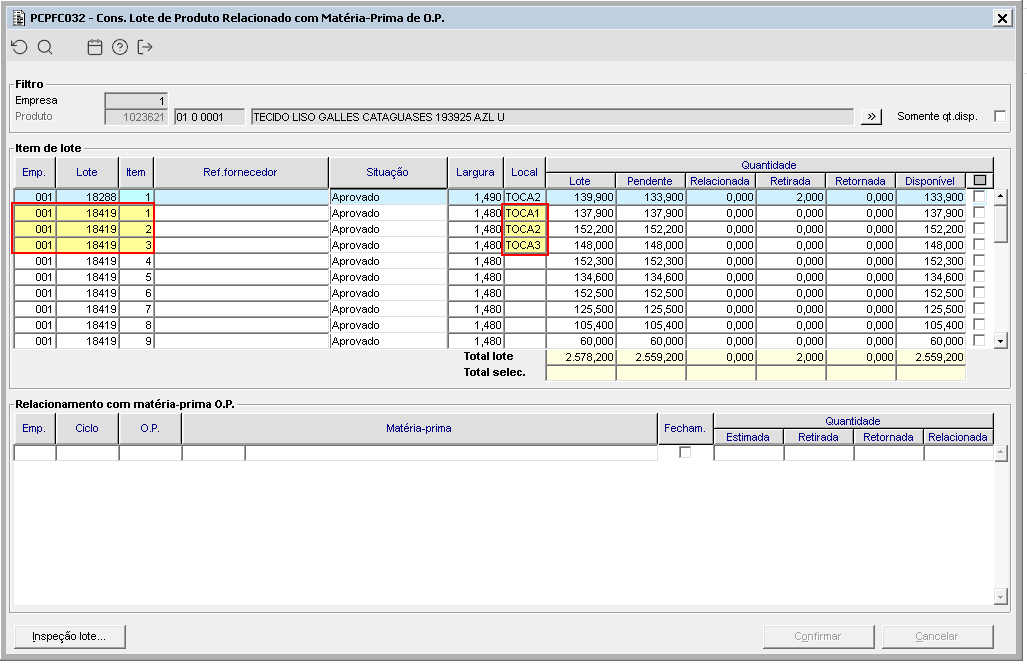Screen dimensions: 1027x664
Task: Click the Relacionada header in lot grid
Action: tap(720, 181)
